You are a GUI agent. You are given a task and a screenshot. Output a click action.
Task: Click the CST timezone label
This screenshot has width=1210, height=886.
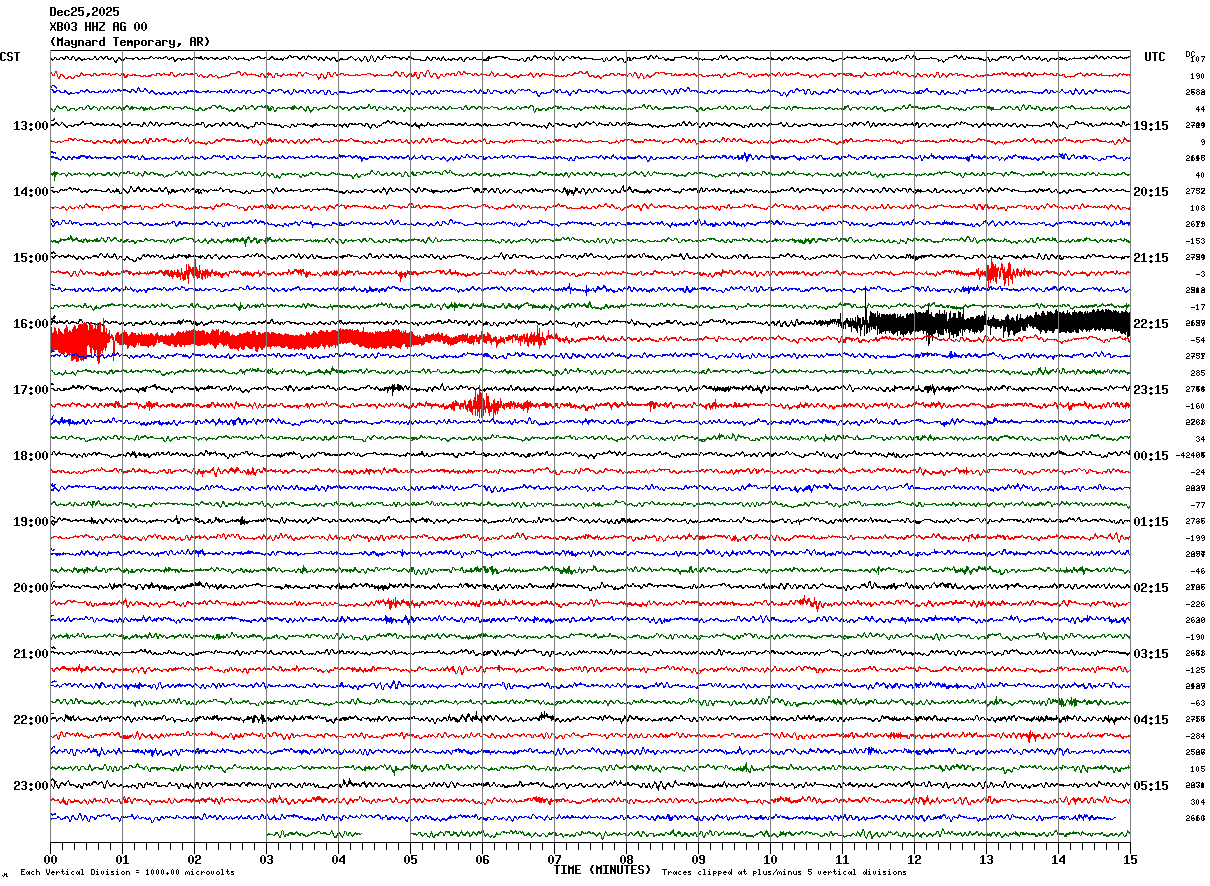tap(10, 57)
